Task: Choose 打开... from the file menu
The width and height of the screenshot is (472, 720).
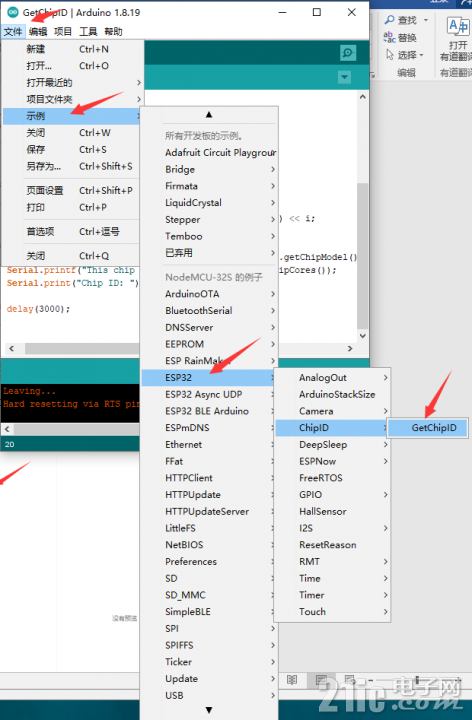Action: pos(71,66)
